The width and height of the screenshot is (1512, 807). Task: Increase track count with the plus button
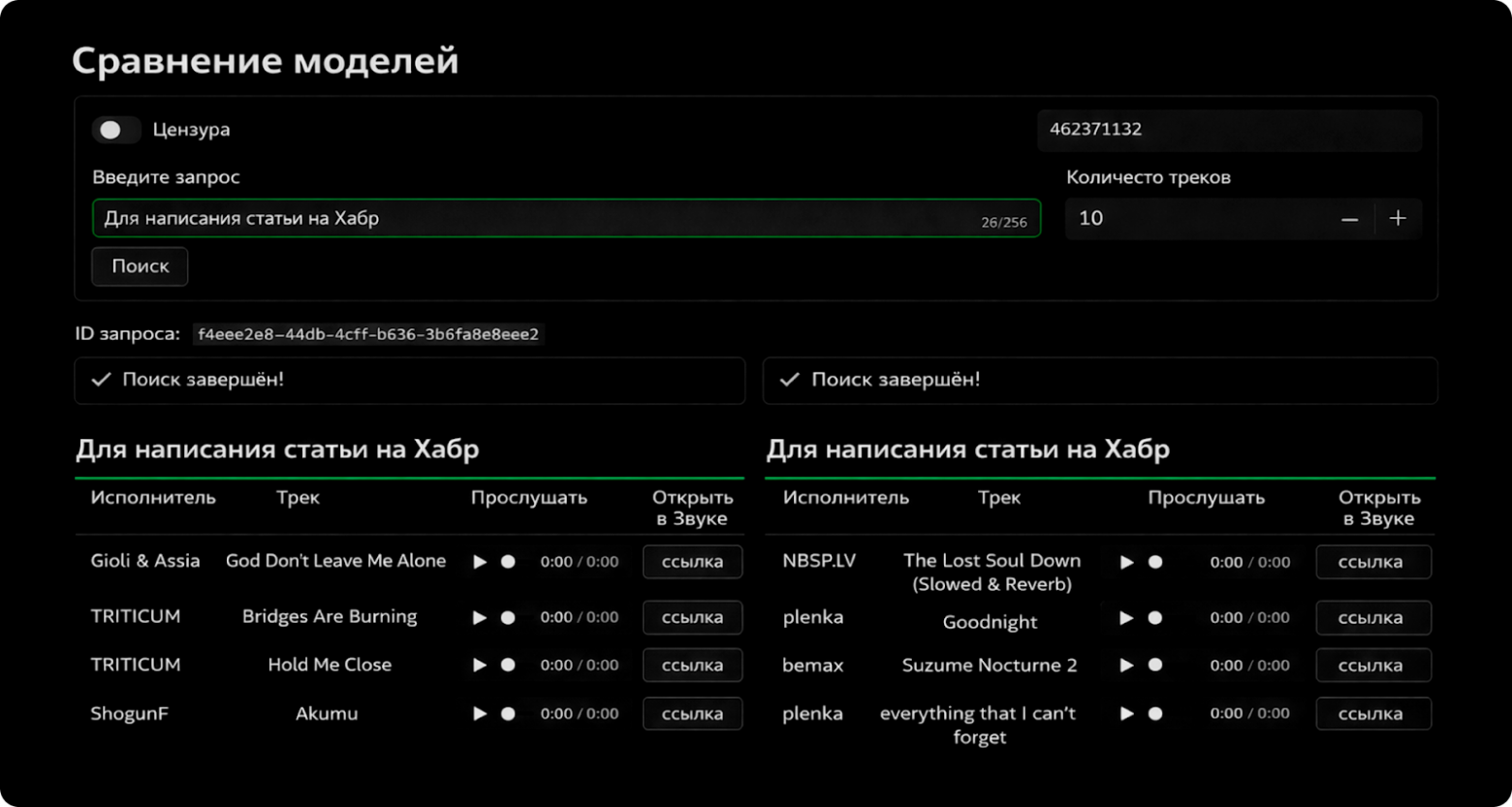click(1398, 219)
